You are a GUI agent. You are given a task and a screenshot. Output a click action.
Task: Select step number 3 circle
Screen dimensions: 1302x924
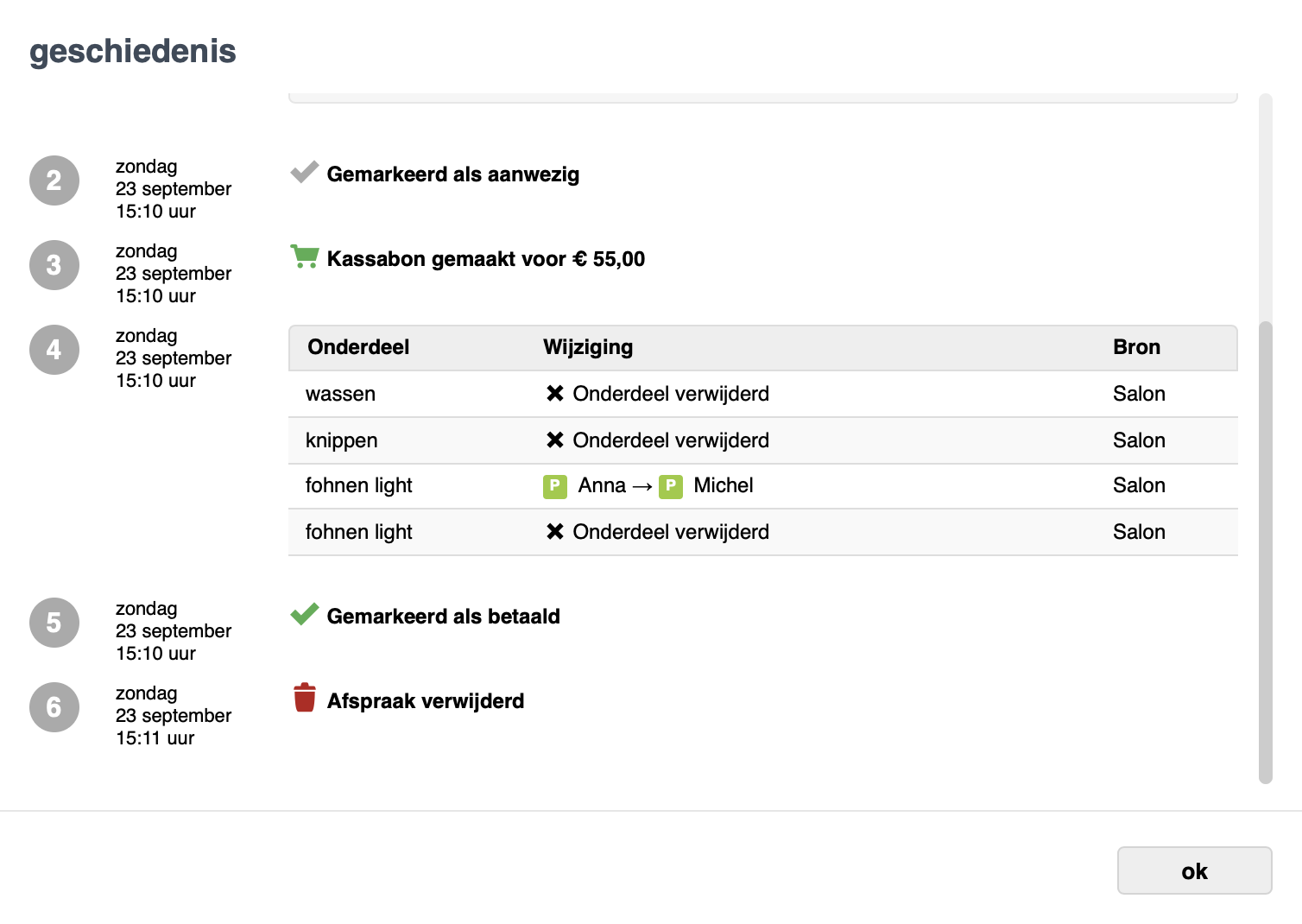point(54,265)
